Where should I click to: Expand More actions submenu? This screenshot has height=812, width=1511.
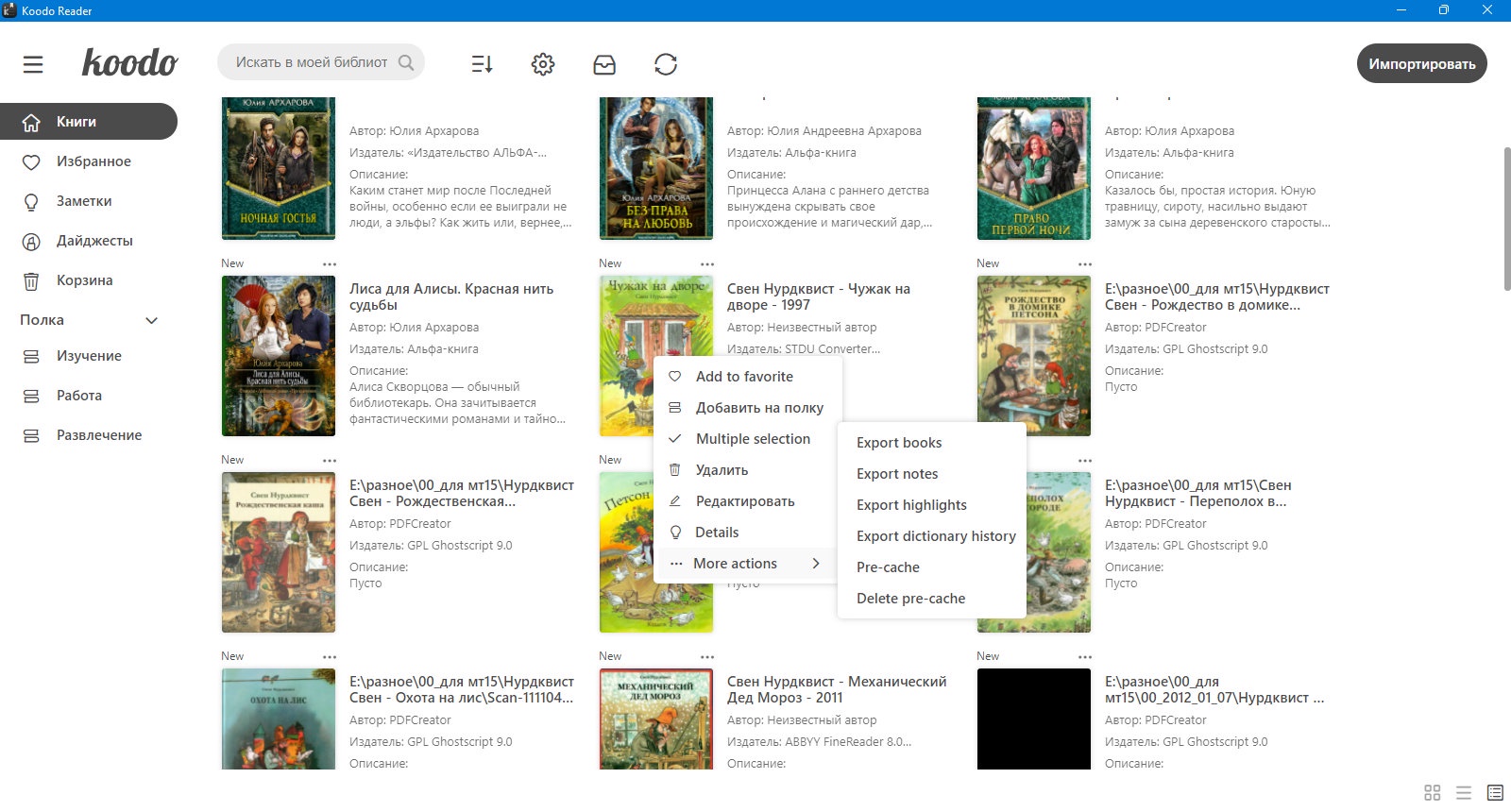point(746,564)
